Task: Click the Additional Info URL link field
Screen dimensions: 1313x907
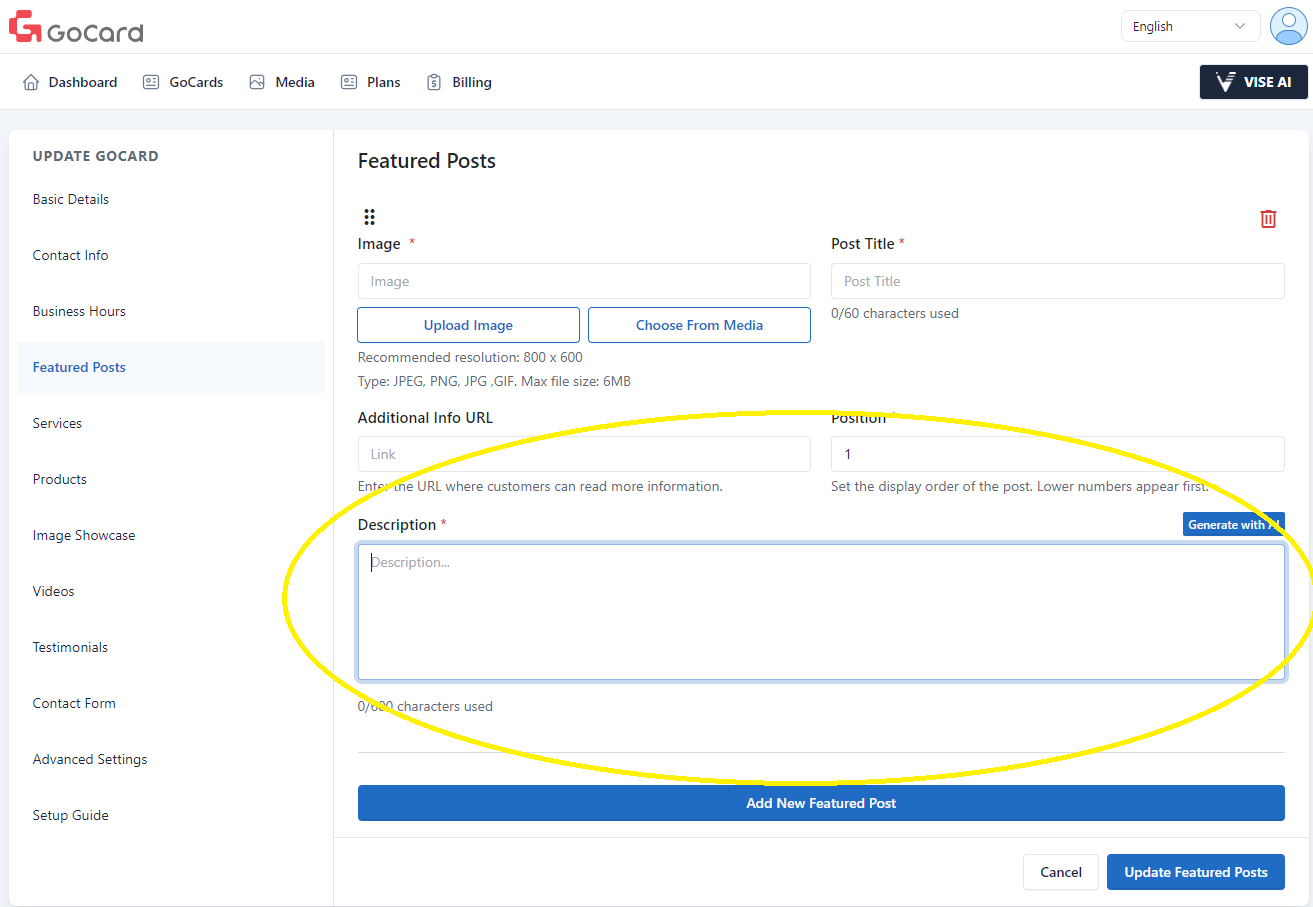Action: pos(584,454)
